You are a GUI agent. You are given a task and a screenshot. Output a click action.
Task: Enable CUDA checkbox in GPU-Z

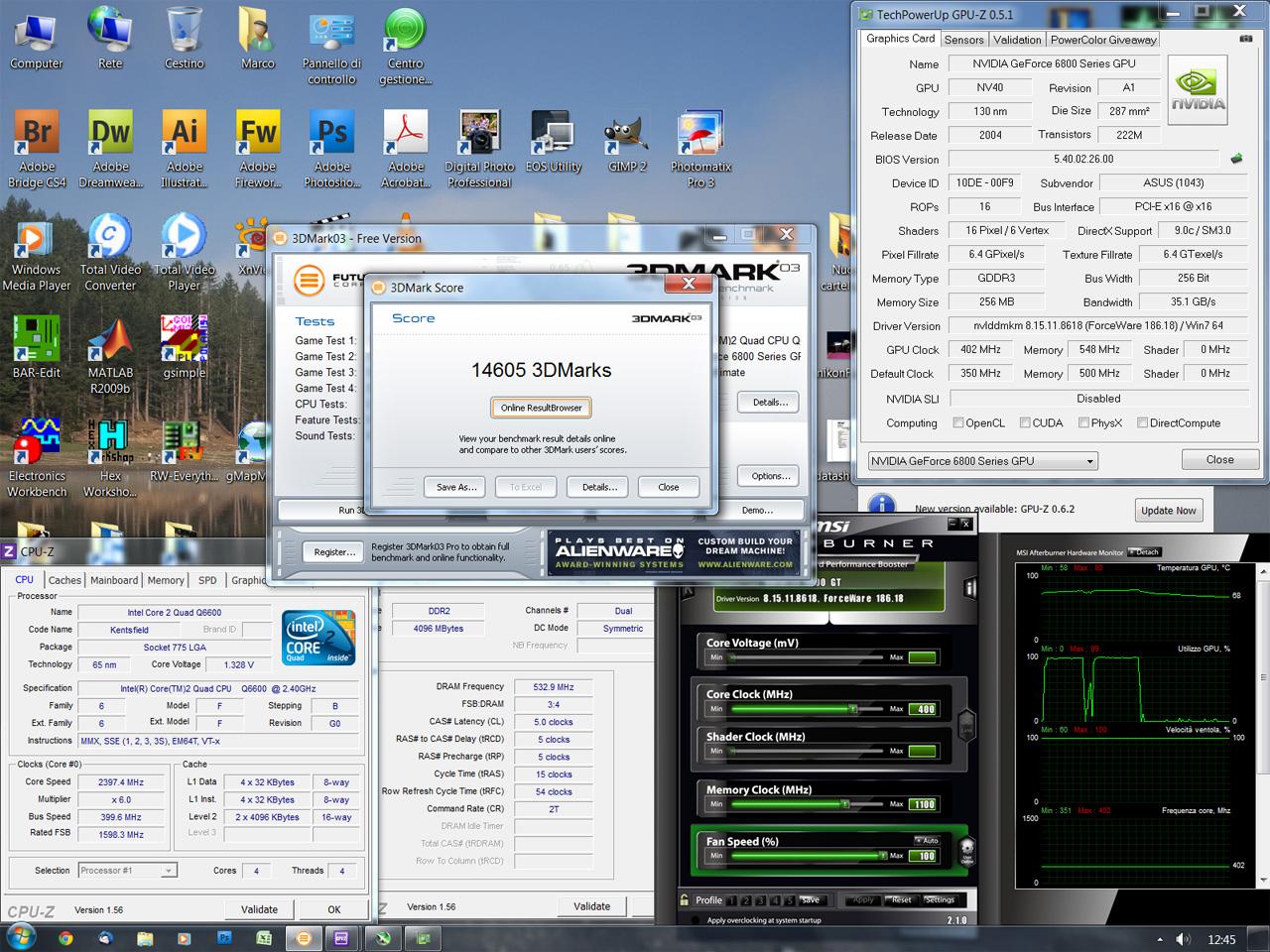pos(1025,423)
